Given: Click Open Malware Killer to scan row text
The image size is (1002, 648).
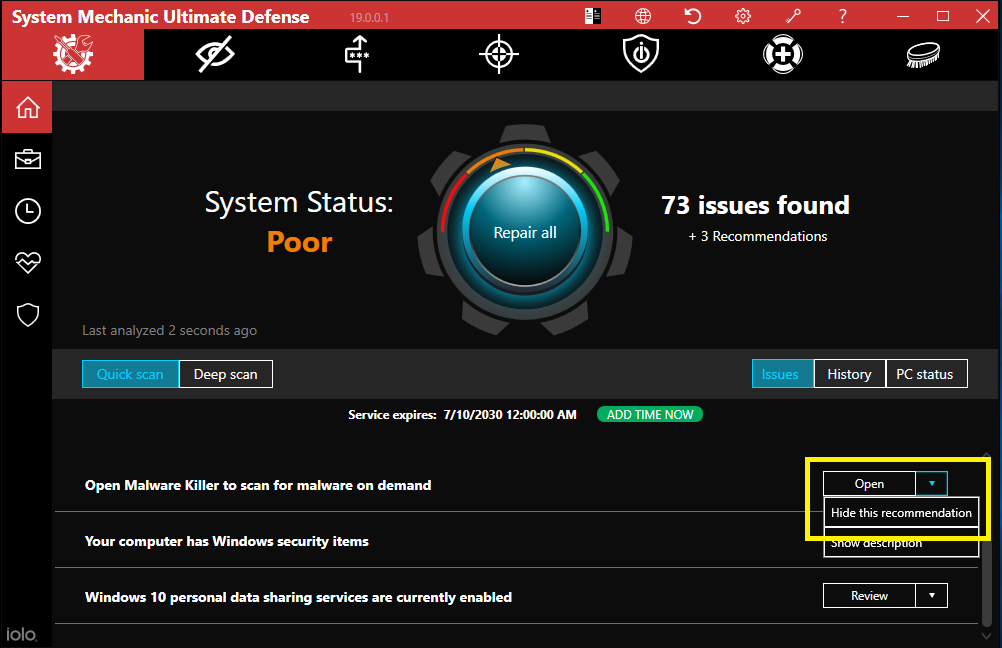Looking at the screenshot, I should pyautogui.click(x=258, y=485).
